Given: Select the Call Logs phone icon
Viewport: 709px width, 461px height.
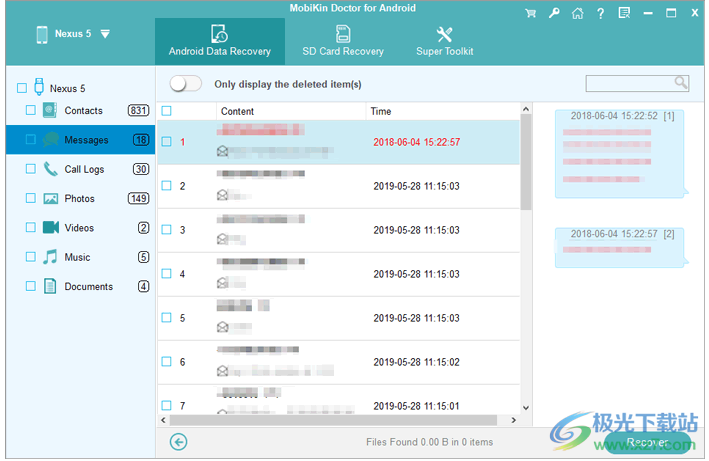Looking at the screenshot, I should pos(50,169).
